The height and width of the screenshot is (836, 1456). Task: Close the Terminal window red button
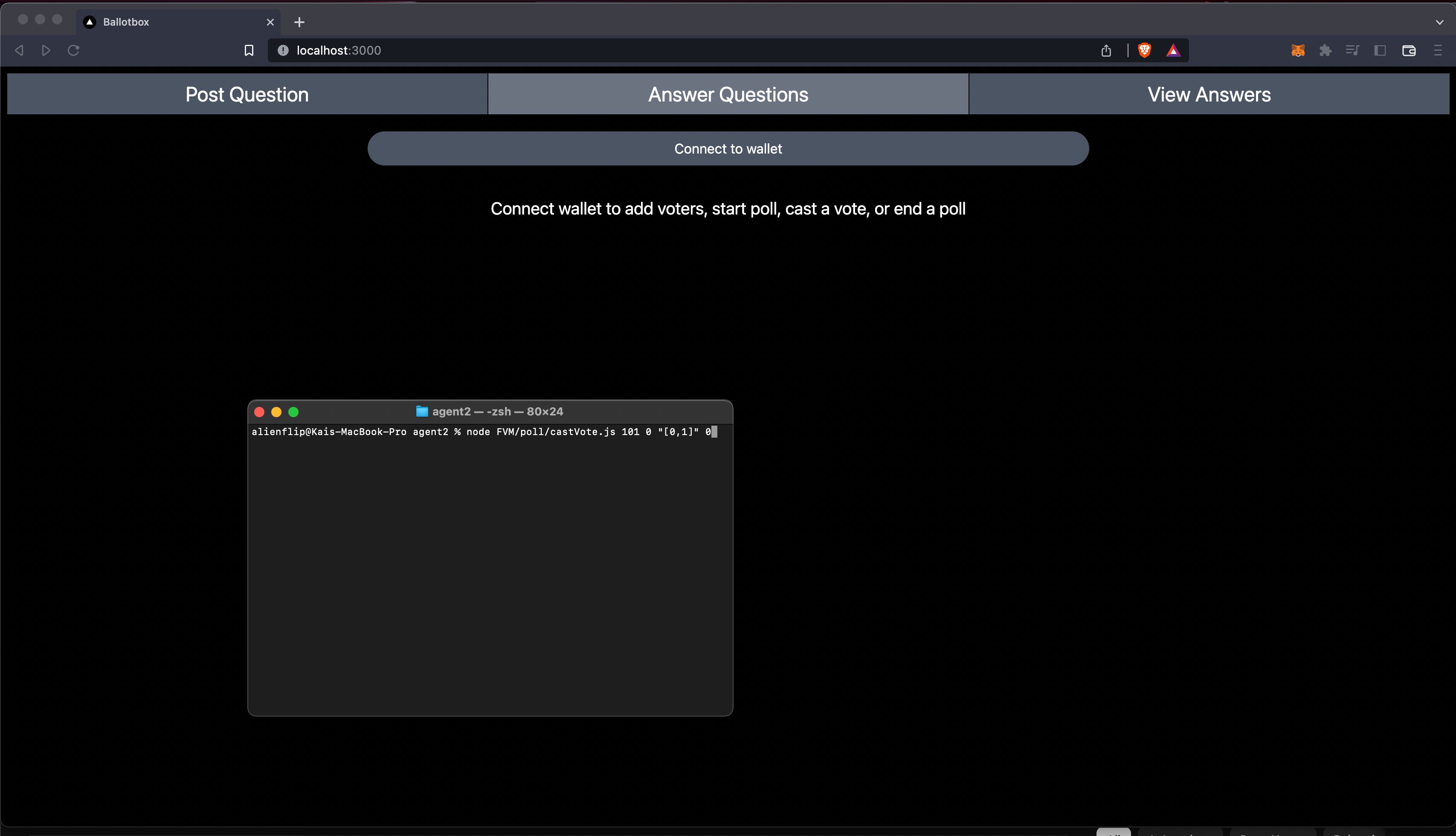(259, 412)
